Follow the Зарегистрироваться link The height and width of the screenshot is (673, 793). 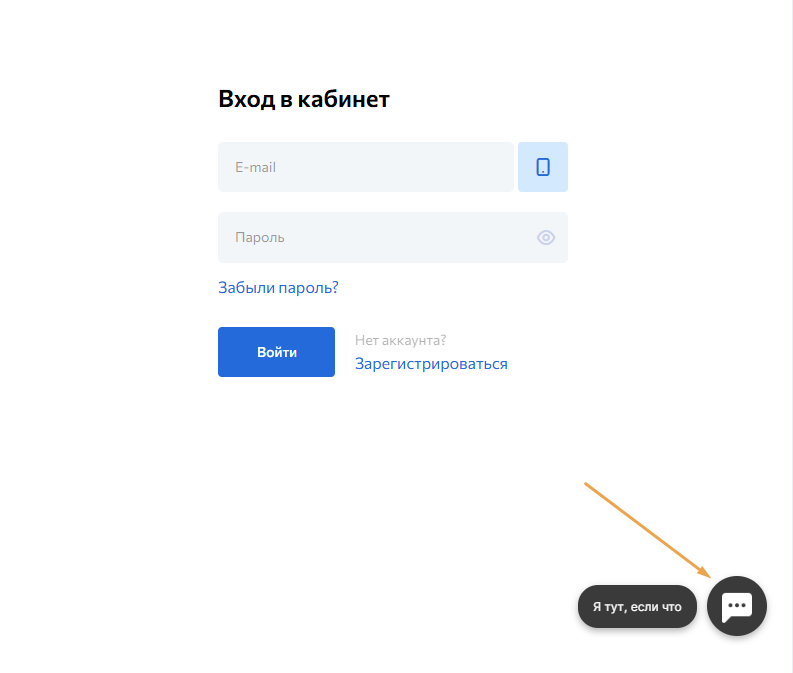point(431,364)
